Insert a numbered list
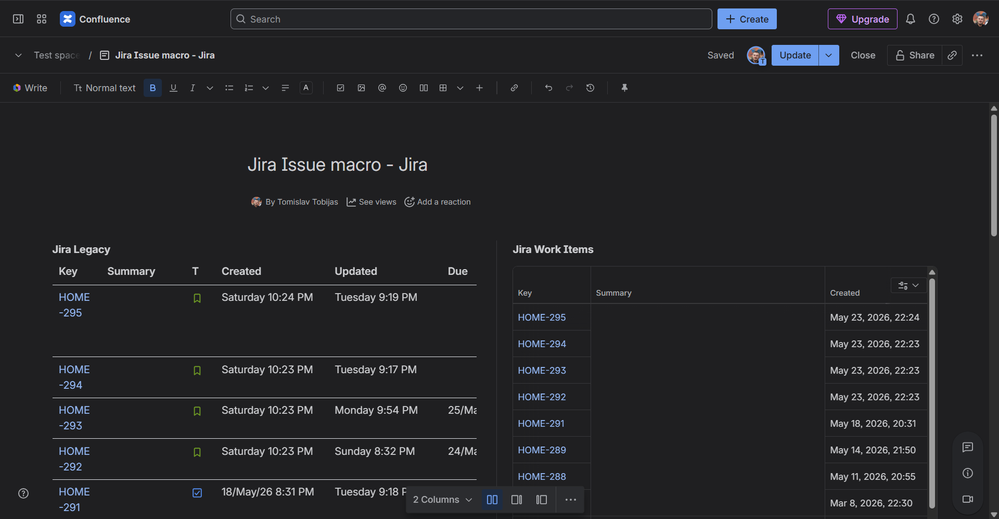 click(x=248, y=88)
